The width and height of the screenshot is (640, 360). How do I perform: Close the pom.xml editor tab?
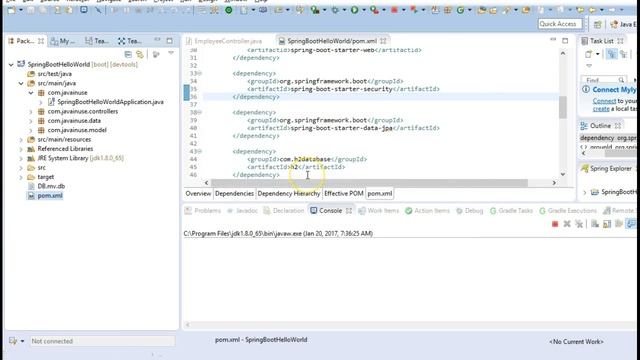pos(383,41)
